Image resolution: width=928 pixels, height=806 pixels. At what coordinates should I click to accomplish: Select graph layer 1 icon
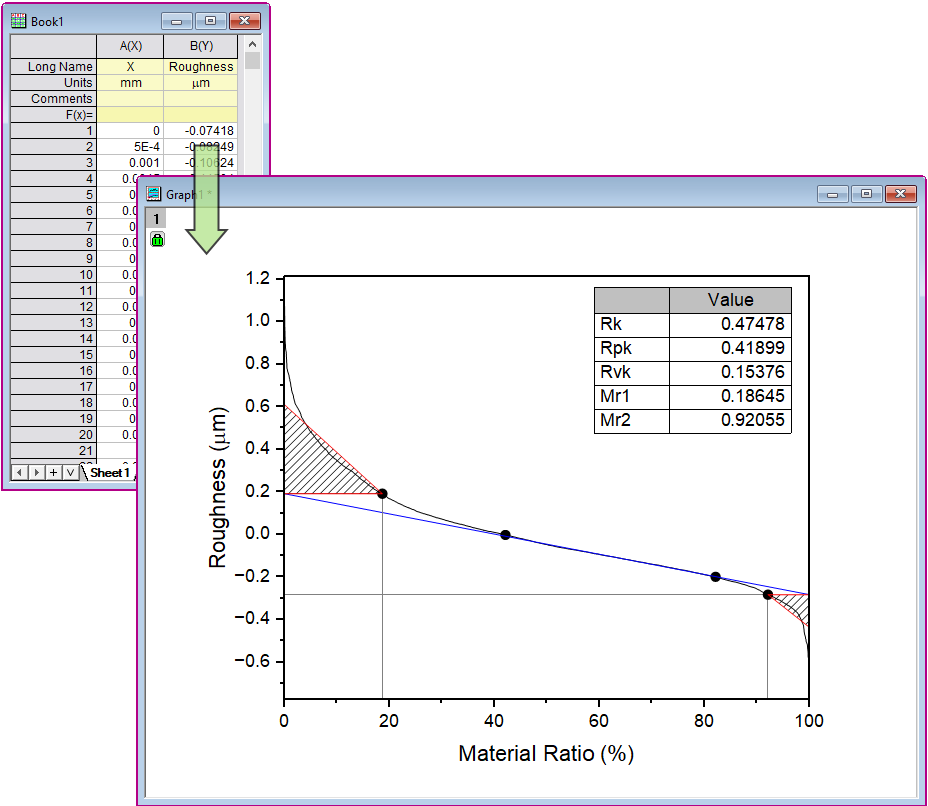(x=157, y=217)
